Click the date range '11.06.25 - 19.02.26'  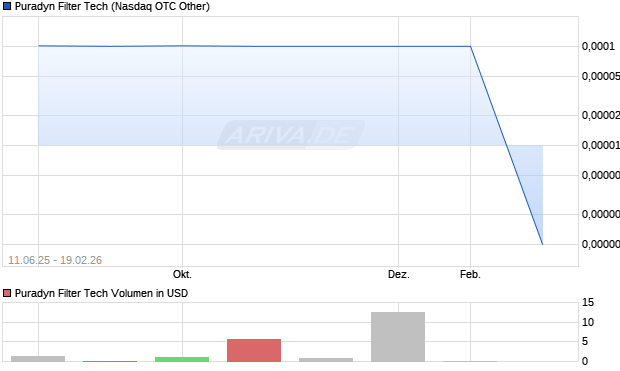click(55, 260)
